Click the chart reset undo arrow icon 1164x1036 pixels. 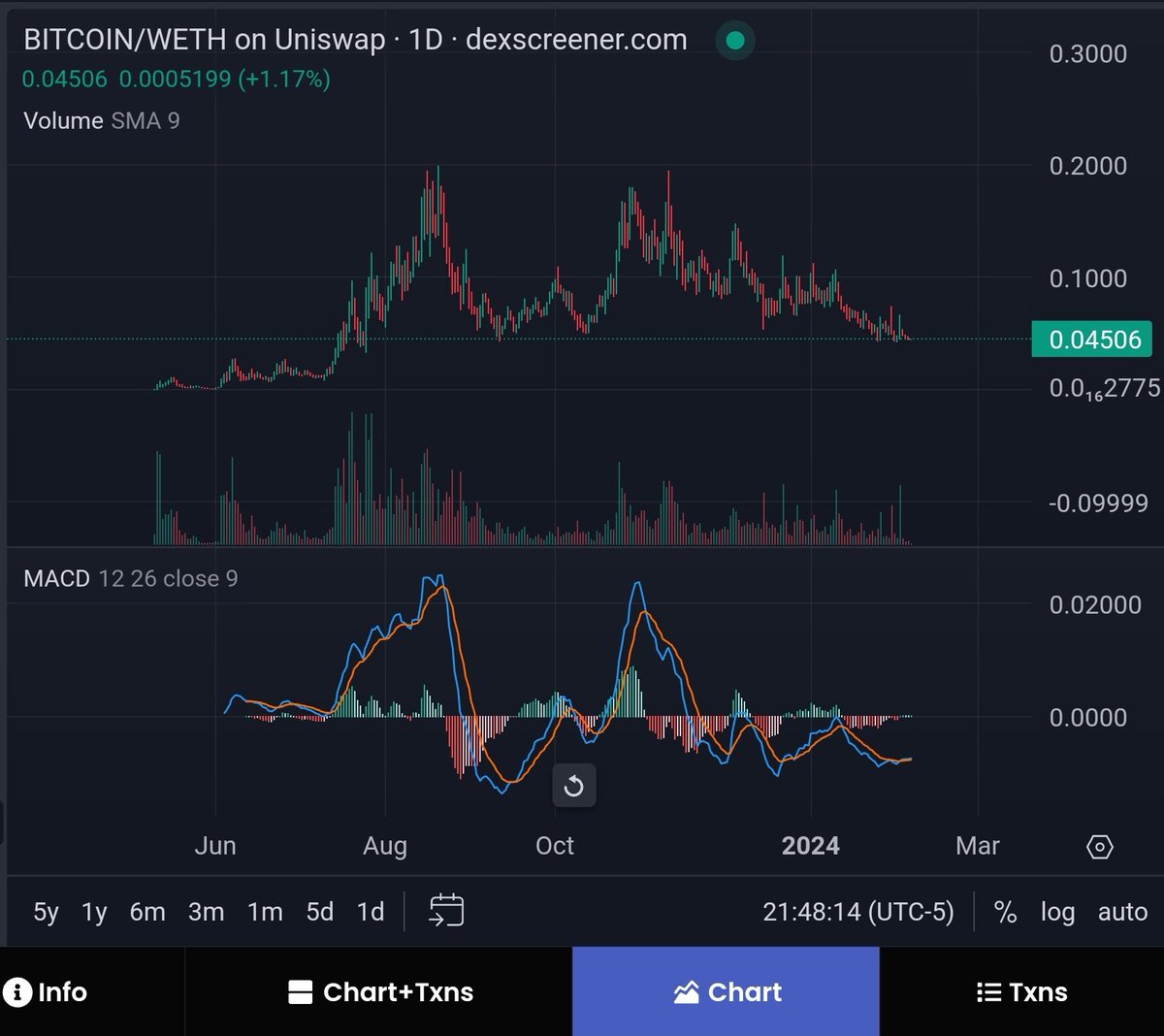click(x=573, y=785)
